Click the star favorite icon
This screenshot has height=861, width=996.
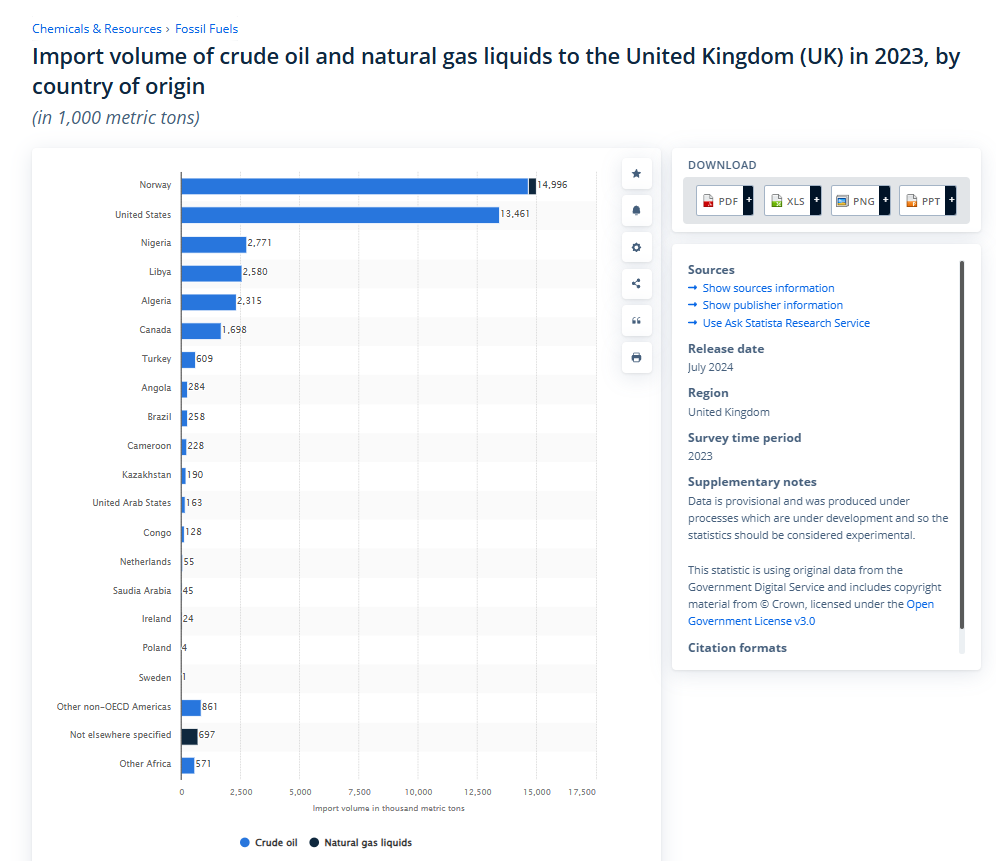tap(636, 174)
